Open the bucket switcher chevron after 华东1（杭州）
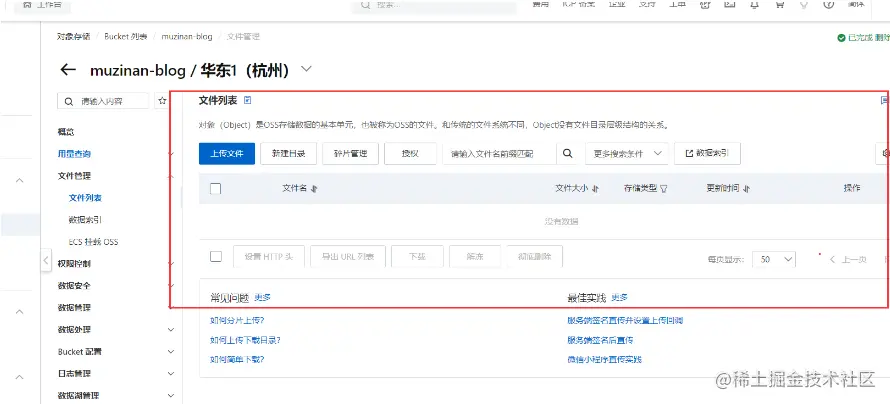The width and height of the screenshot is (890, 404). 307,69
